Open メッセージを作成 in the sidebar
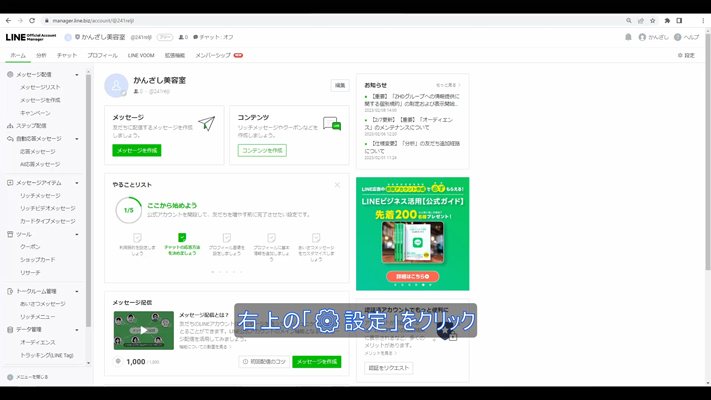Image resolution: width=711 pixels, height=400 pixels. (x=40, y=100)
